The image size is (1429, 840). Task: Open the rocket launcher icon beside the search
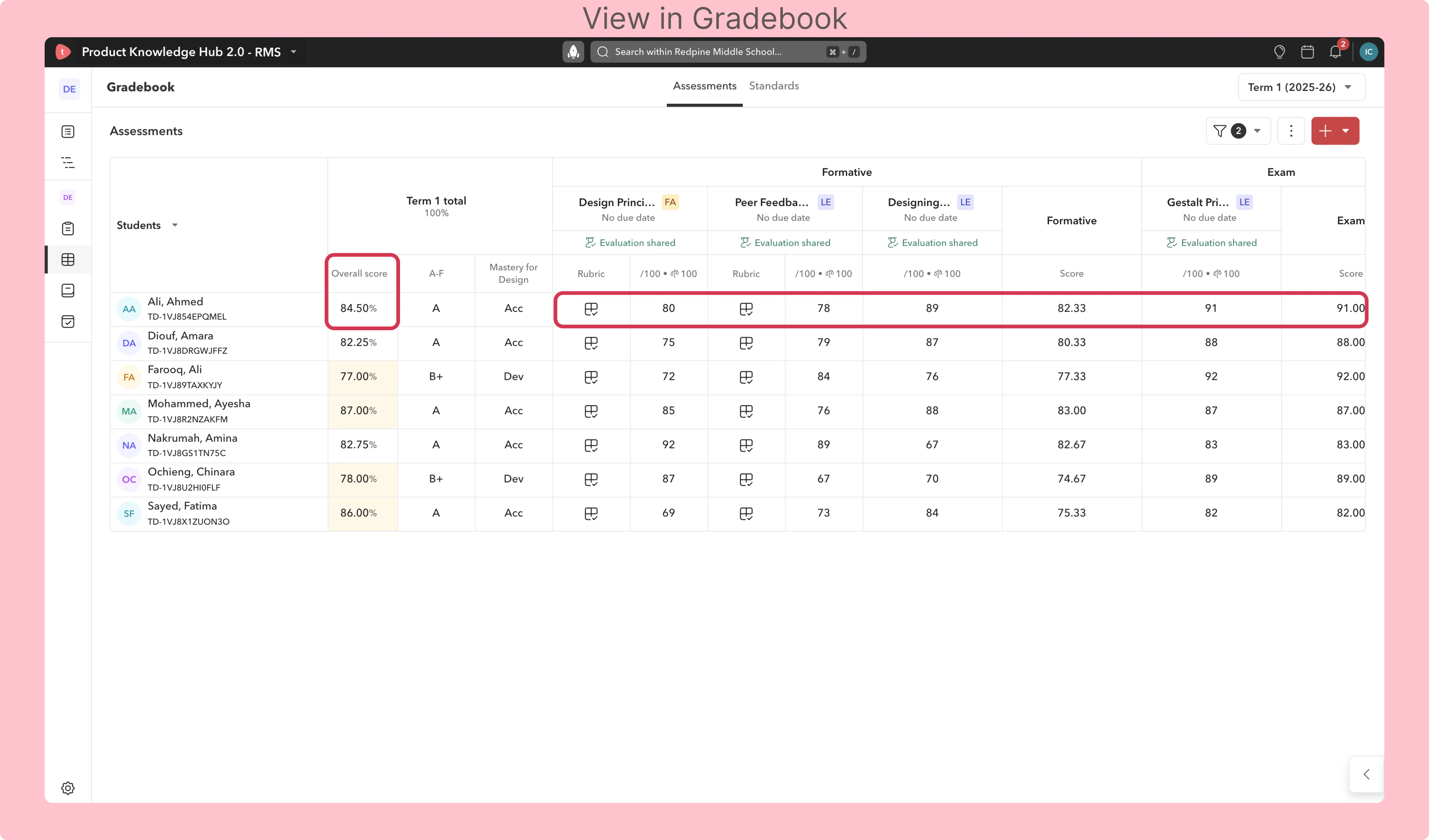click(573, 52)
